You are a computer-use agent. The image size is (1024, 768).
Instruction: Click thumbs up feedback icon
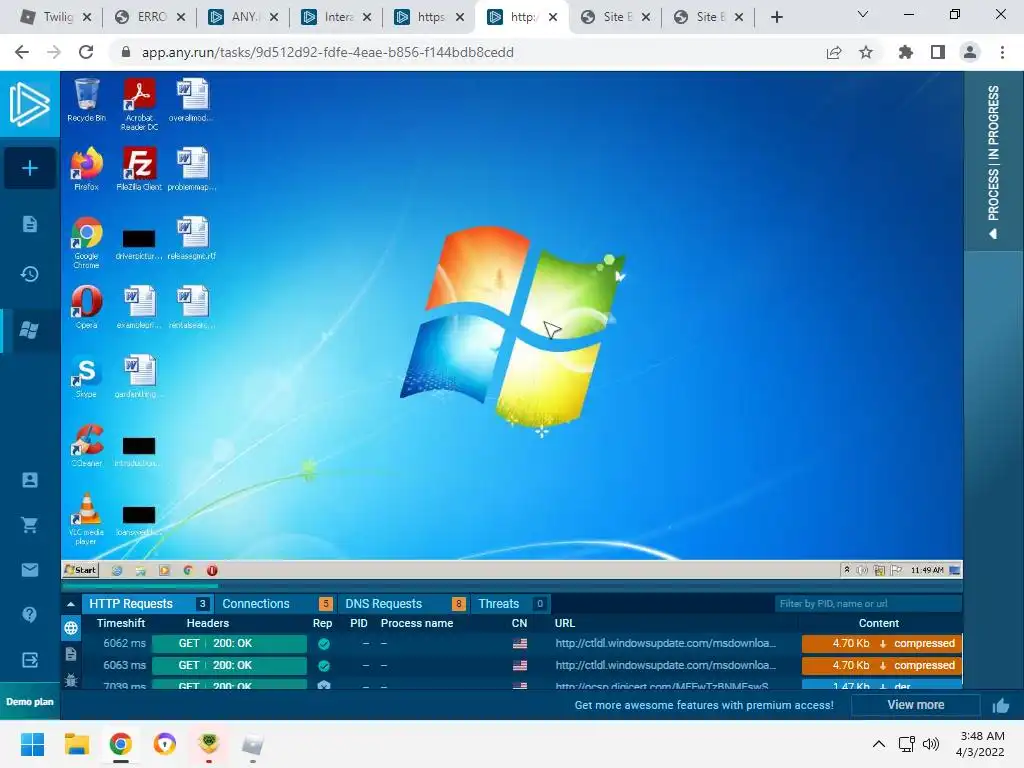click(1000, 705)
